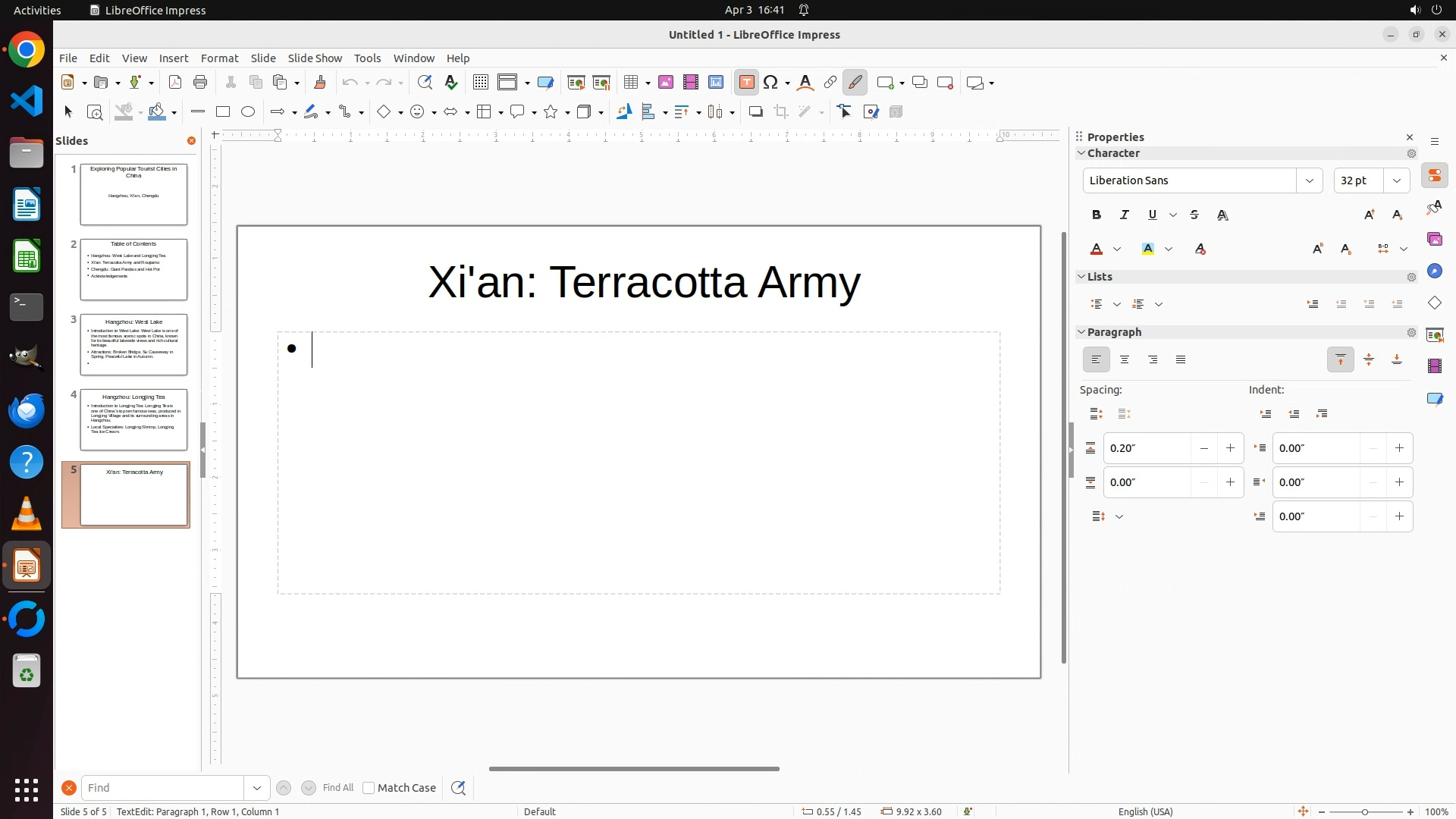Click the font color swatch

tap(1097, 249)
